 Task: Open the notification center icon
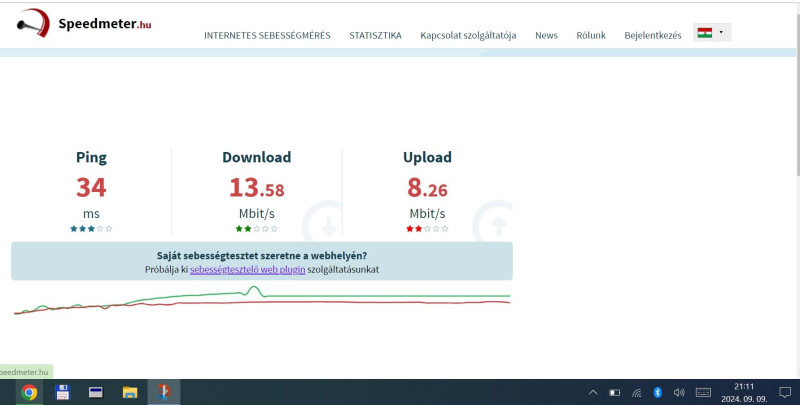pos(785,392)
